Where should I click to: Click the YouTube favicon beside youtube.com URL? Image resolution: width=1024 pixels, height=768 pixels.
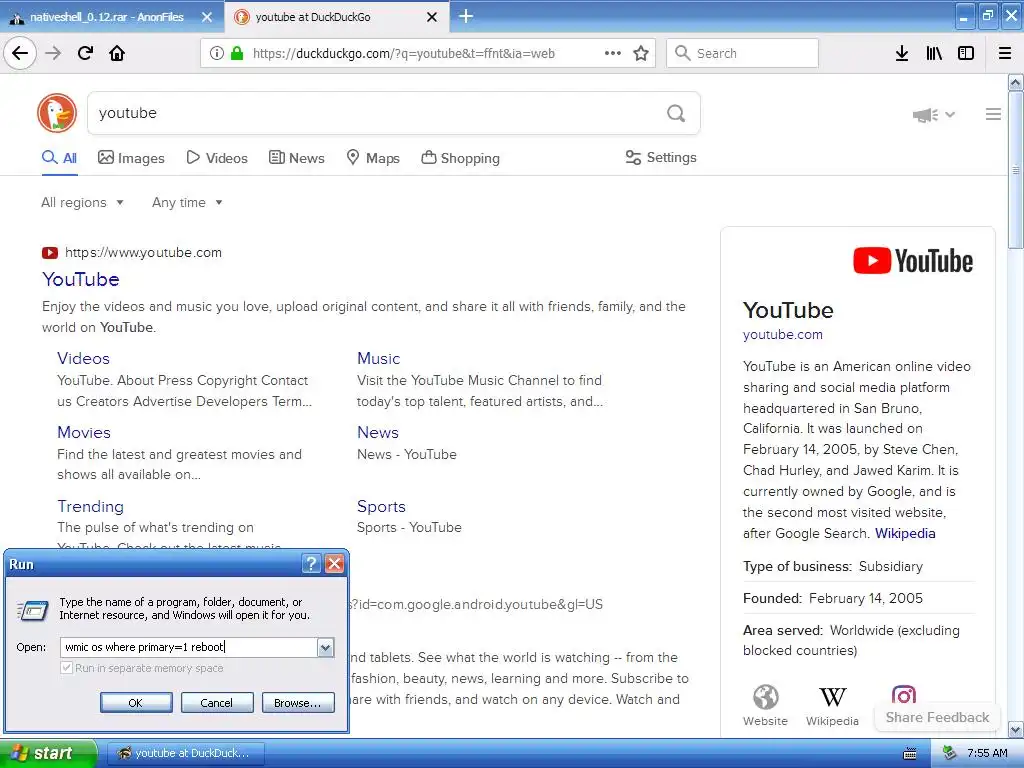(50, 253)
